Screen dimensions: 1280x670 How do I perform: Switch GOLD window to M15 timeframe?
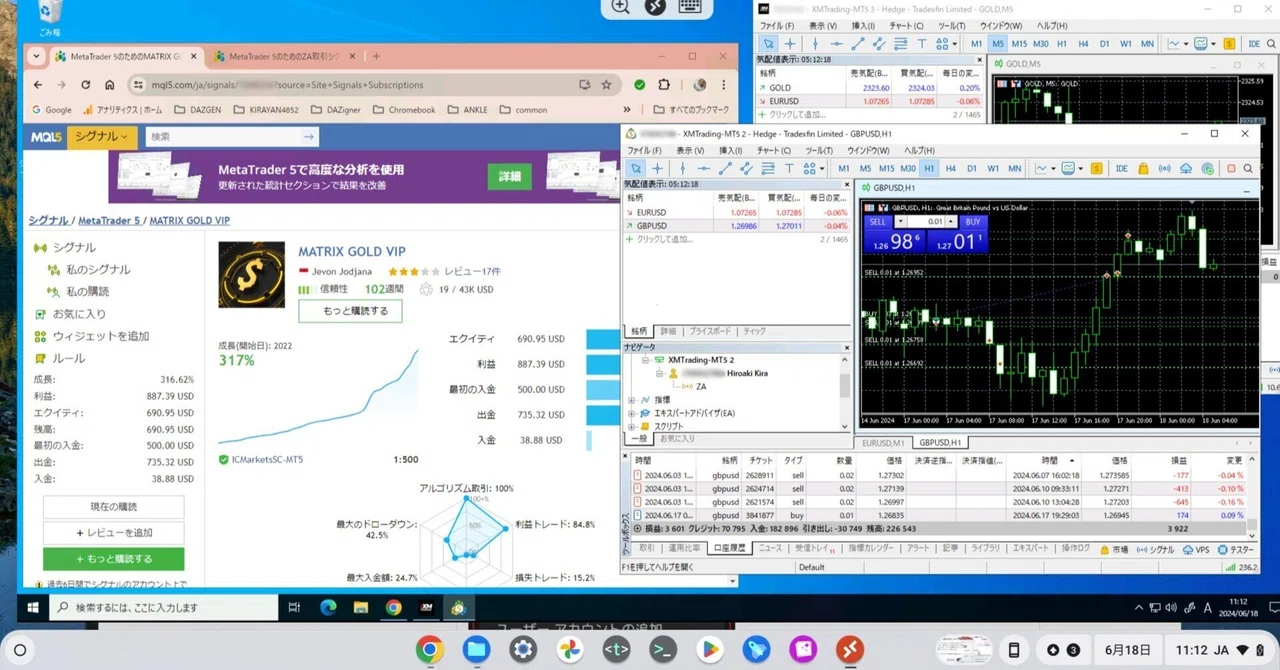1019,44
